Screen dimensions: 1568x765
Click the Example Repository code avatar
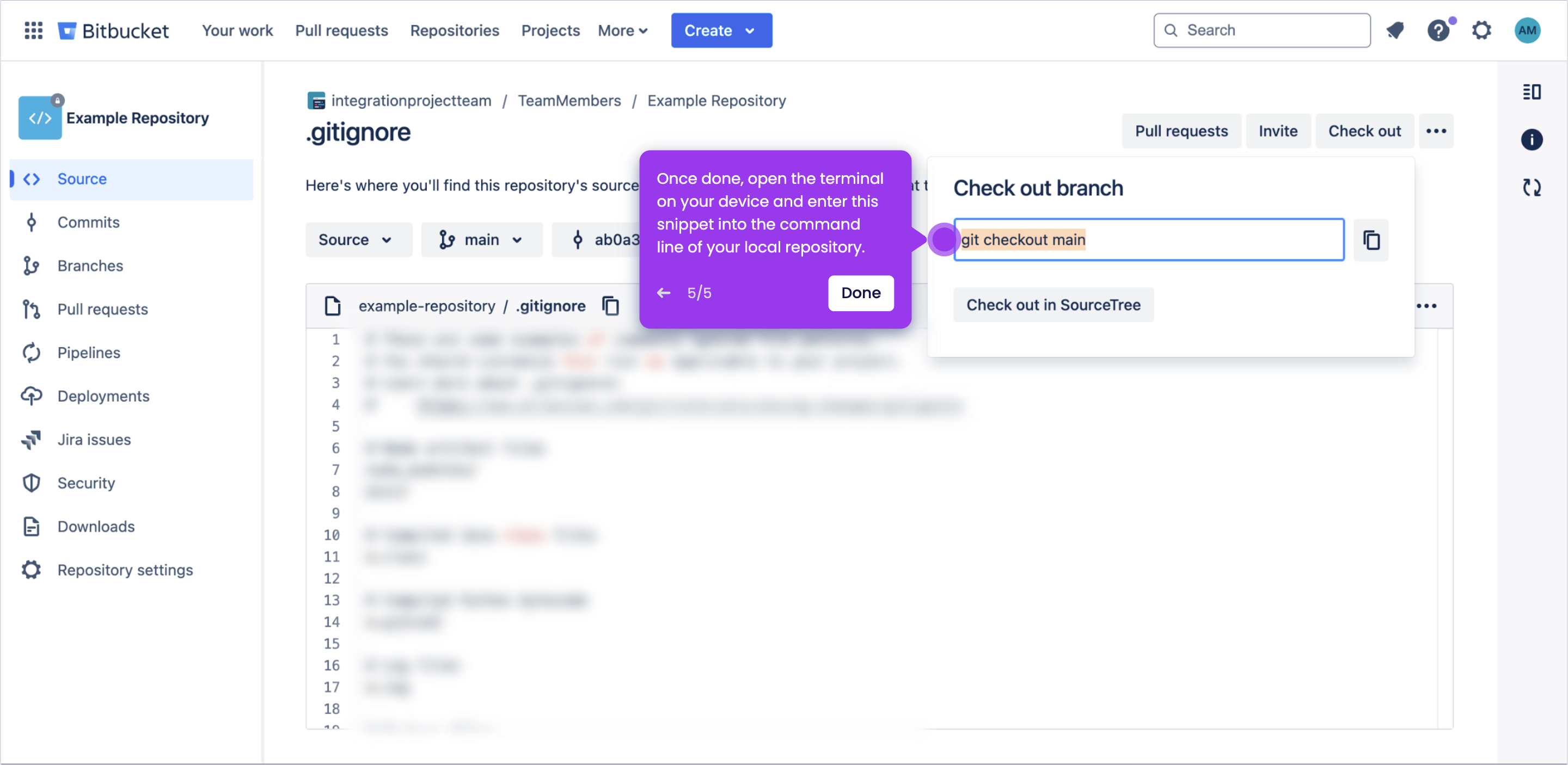pyautogui.click(x=40, y=118)
